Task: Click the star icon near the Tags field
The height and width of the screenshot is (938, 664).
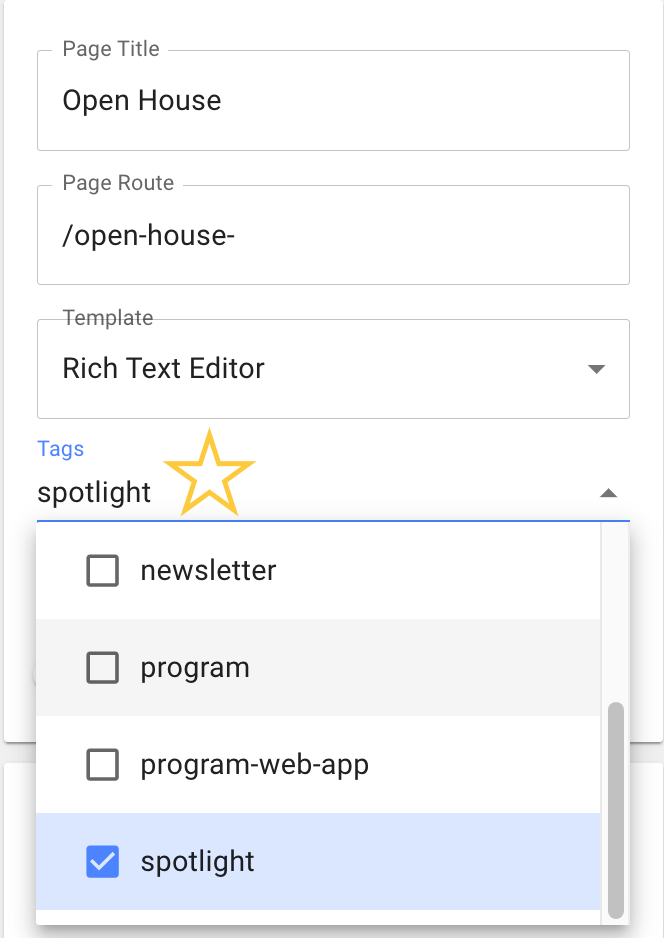Action: pyautogui.click(x=209, y=472)
